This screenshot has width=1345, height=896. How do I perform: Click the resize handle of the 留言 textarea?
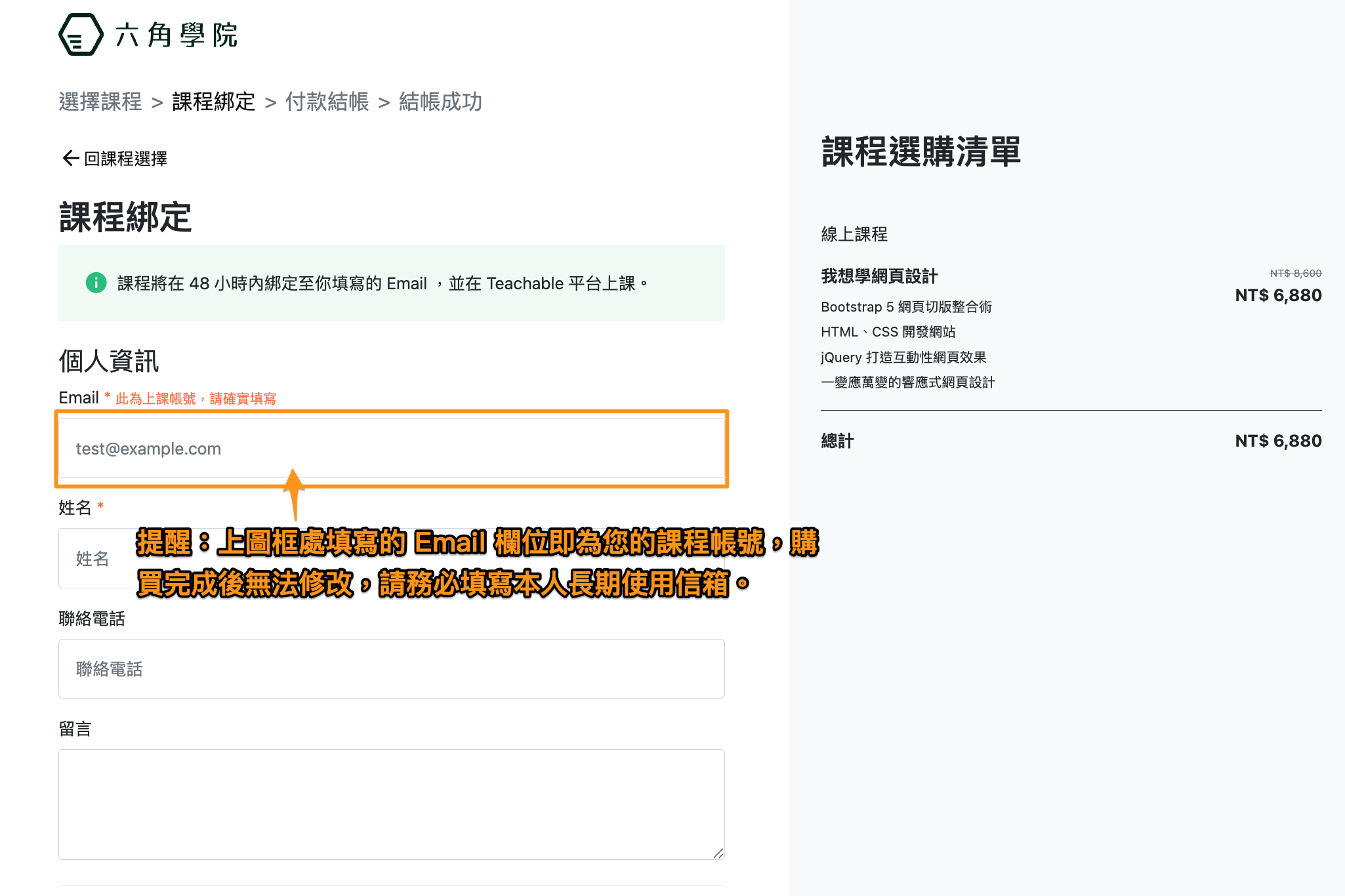point(718,853)
